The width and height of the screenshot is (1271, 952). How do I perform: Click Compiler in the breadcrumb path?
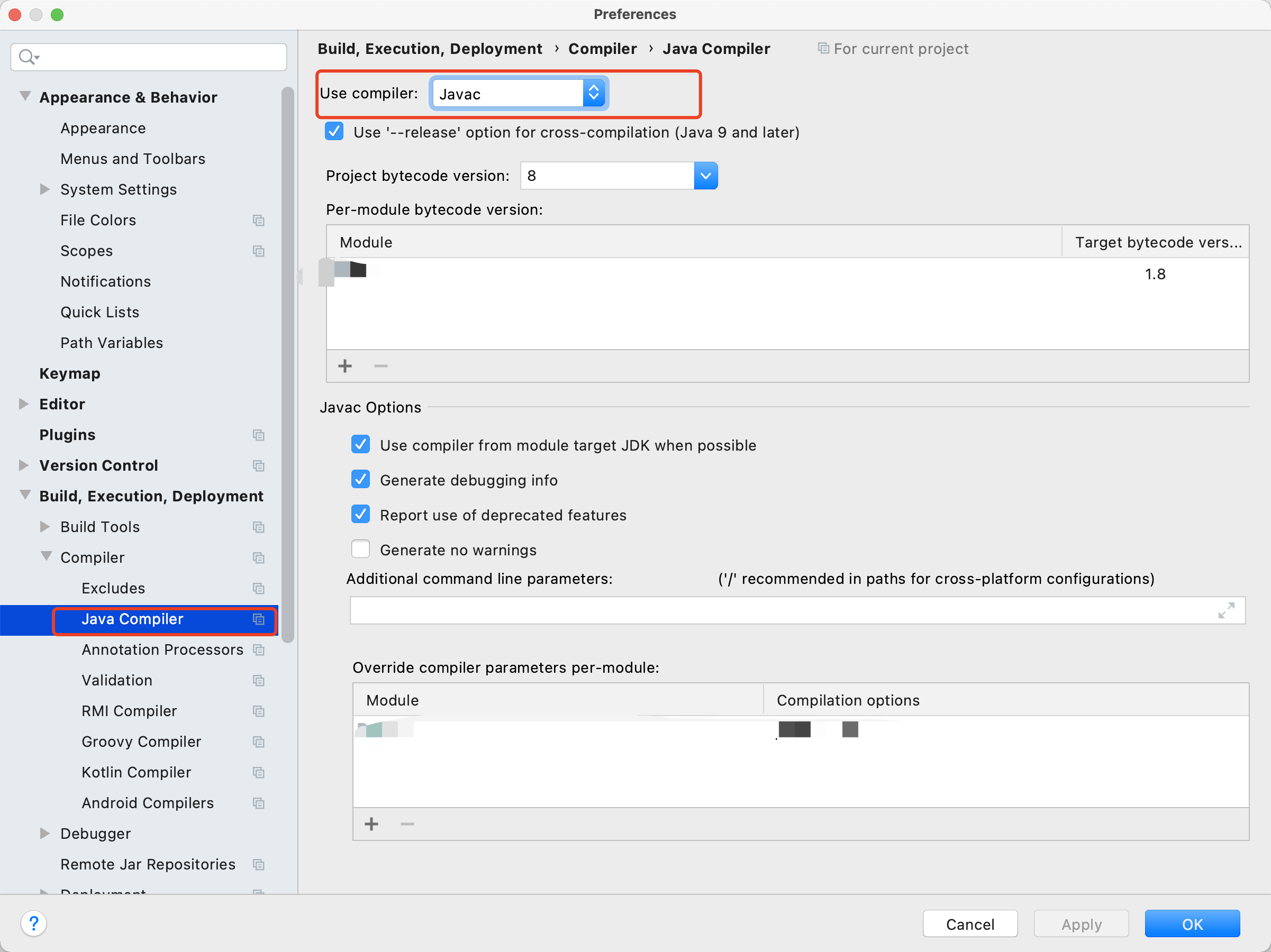click(x=602, y=49)
